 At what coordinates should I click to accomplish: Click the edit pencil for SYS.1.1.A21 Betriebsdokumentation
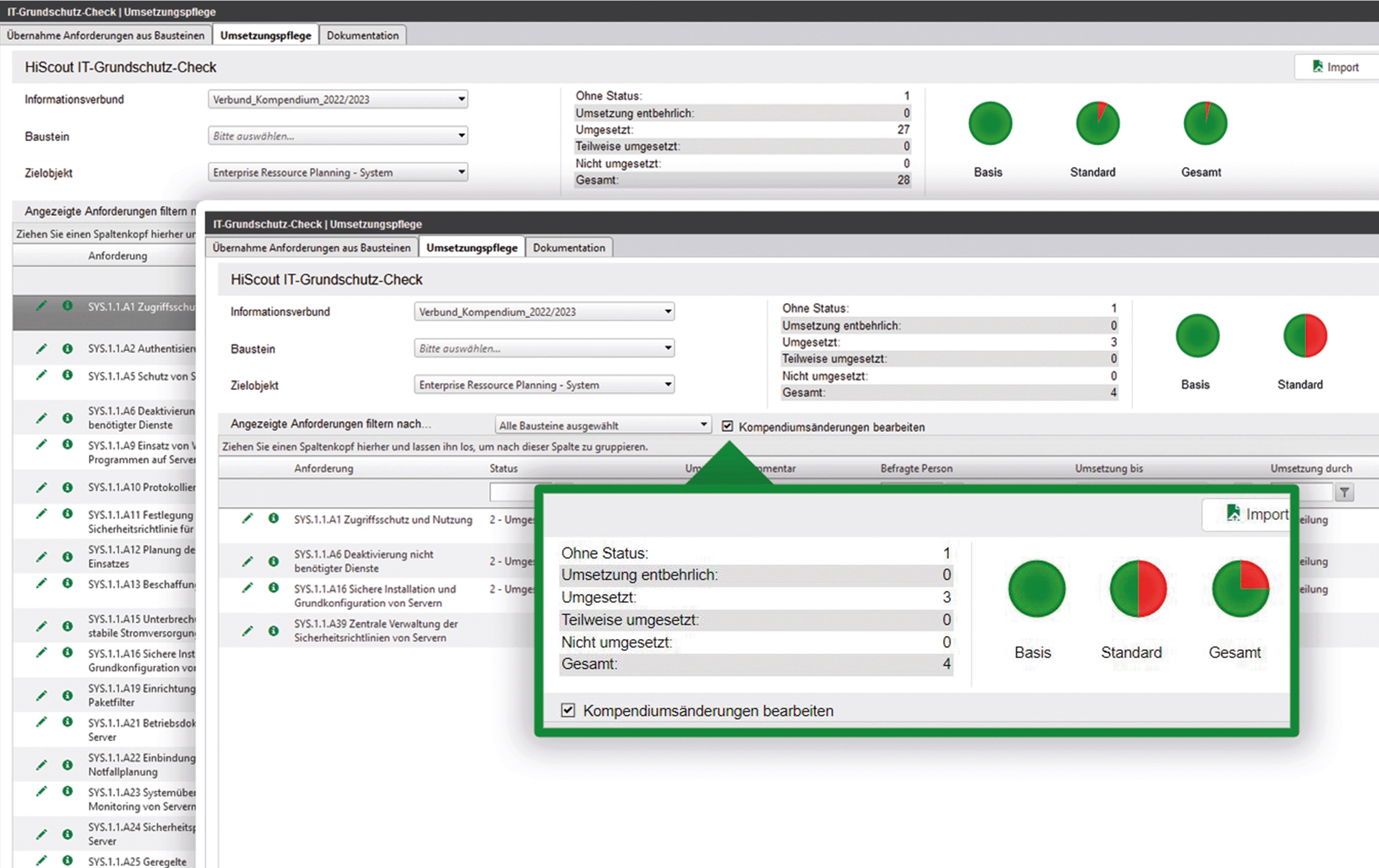(41, 722)
